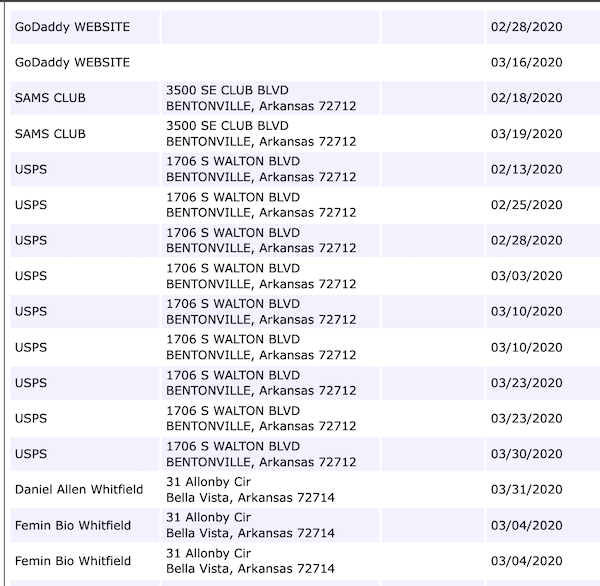Click the 02/18/2020 date for SAMS CLUB

[x=527, y=98]
